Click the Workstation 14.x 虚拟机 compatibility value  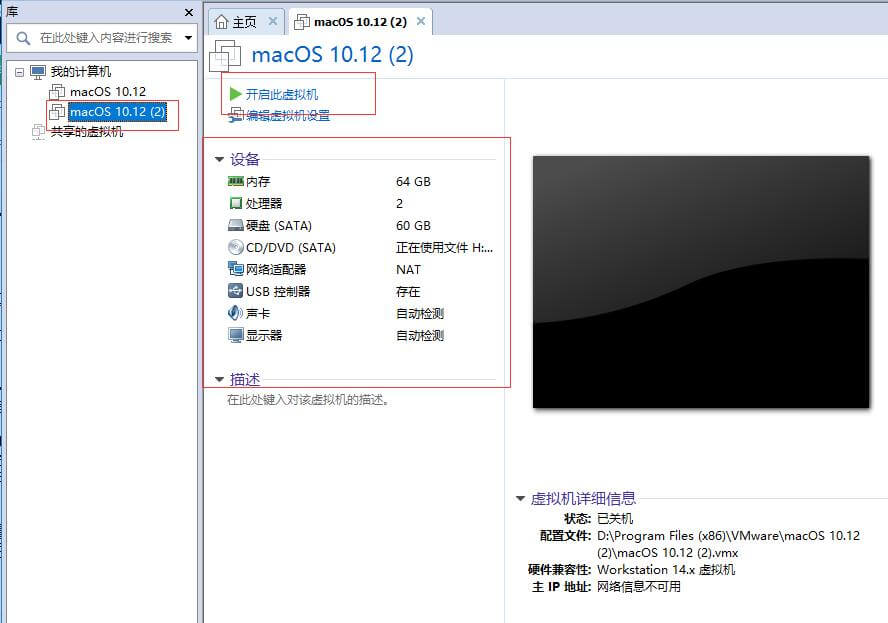click(x=666, y=569)
